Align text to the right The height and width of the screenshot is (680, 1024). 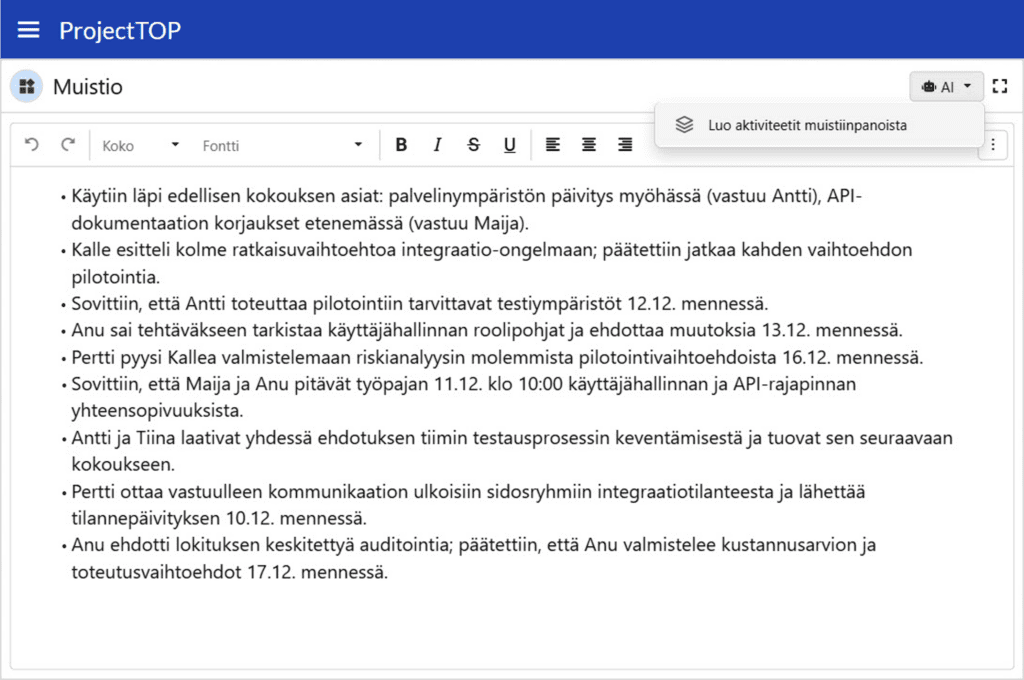click(625, 145)
